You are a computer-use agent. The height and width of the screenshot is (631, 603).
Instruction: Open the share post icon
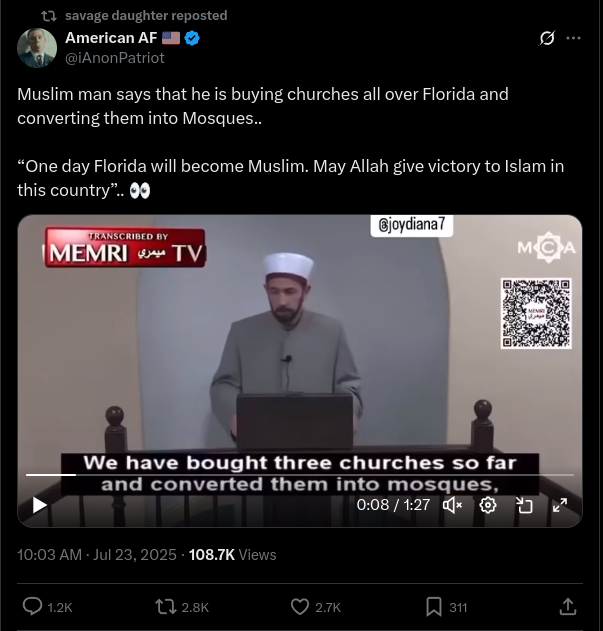coord(568,606)
